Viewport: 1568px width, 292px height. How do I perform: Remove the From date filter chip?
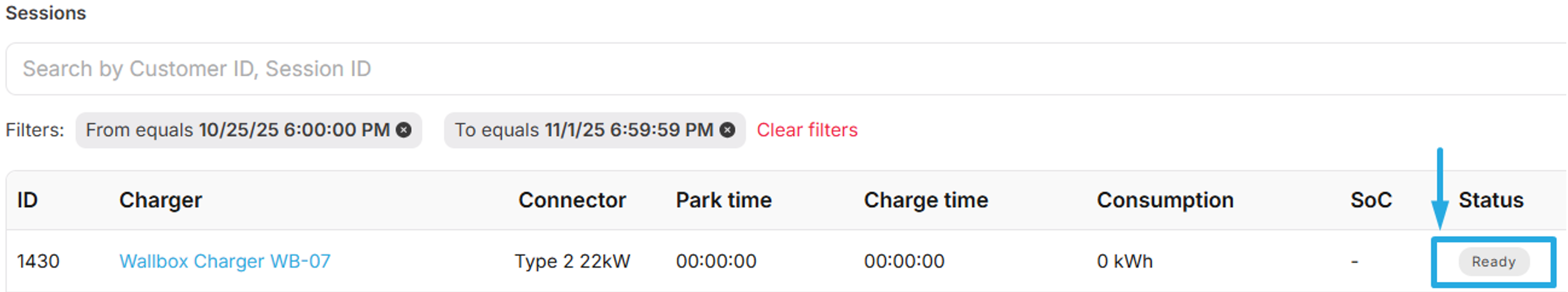tap(403, 130)
